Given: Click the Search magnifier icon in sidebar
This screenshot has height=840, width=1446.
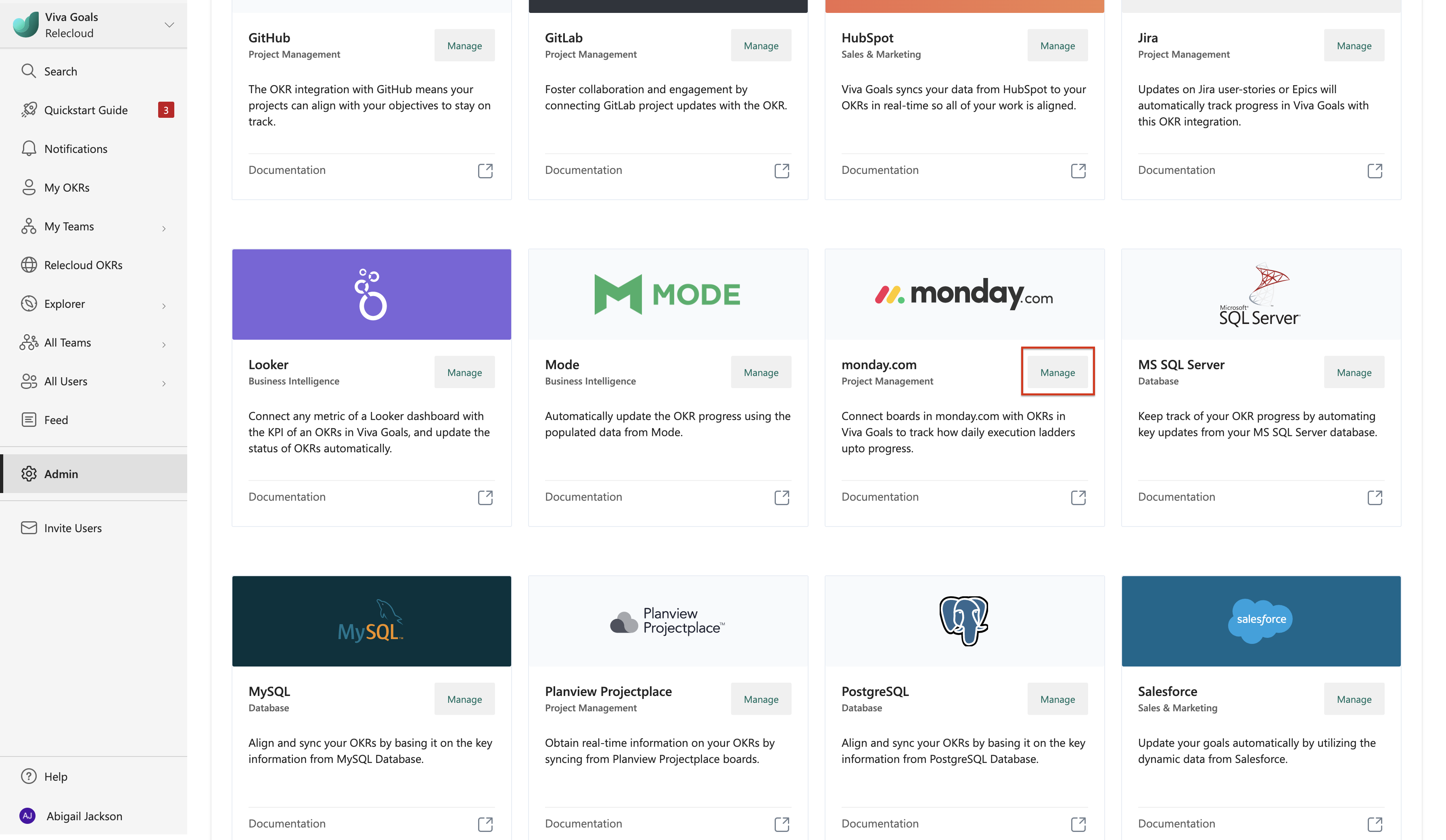Looking at the screenshot, I should pyautogui.click(x=29, y=71).
